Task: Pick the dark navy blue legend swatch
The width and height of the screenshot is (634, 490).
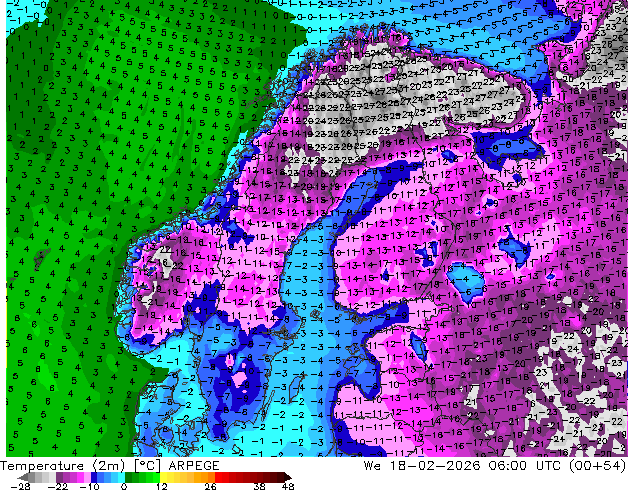Action: [94, 477]
